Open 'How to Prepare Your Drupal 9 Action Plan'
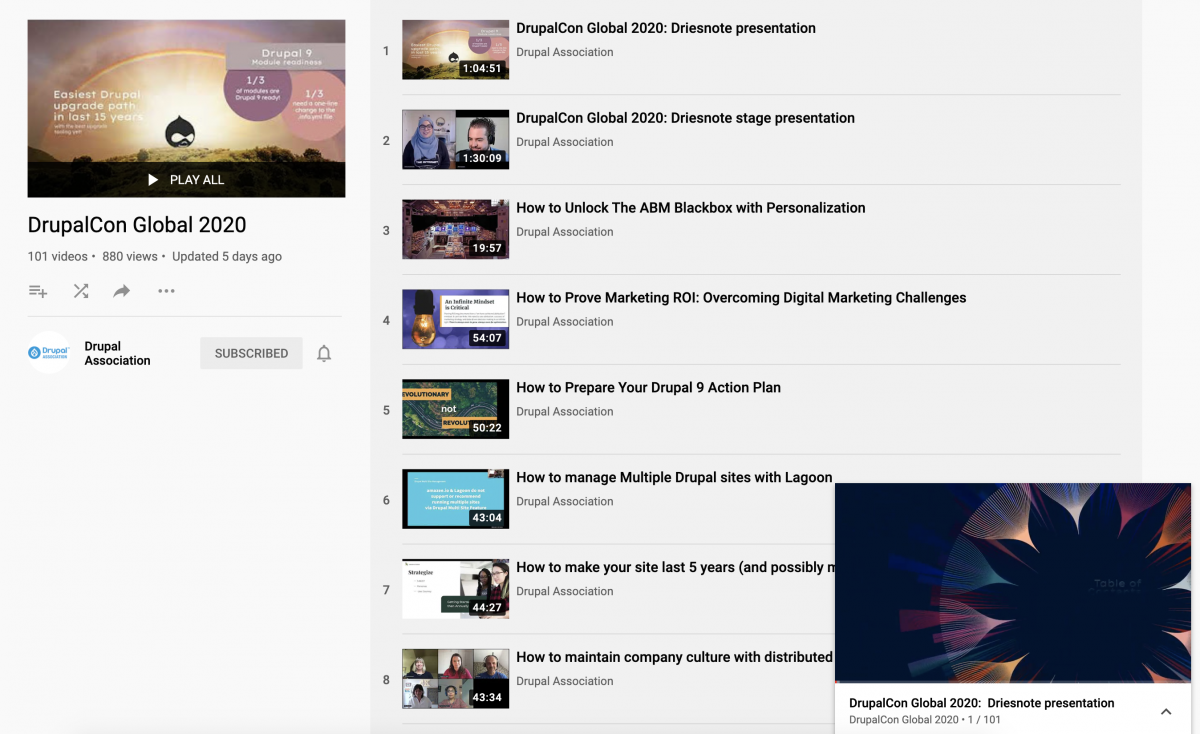The width and height of the screenshot is (1200, 734). (x=648, y=388)
